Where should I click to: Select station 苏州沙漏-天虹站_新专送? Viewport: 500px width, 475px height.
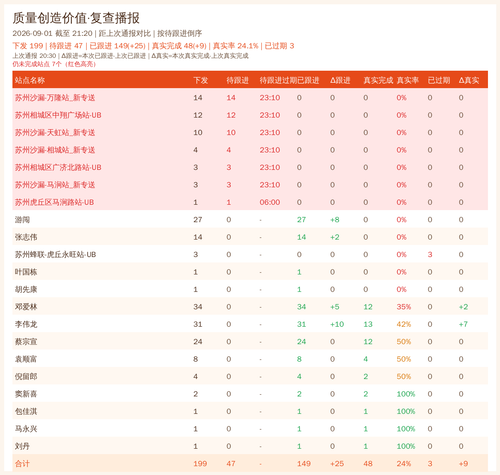coord(55,133)
